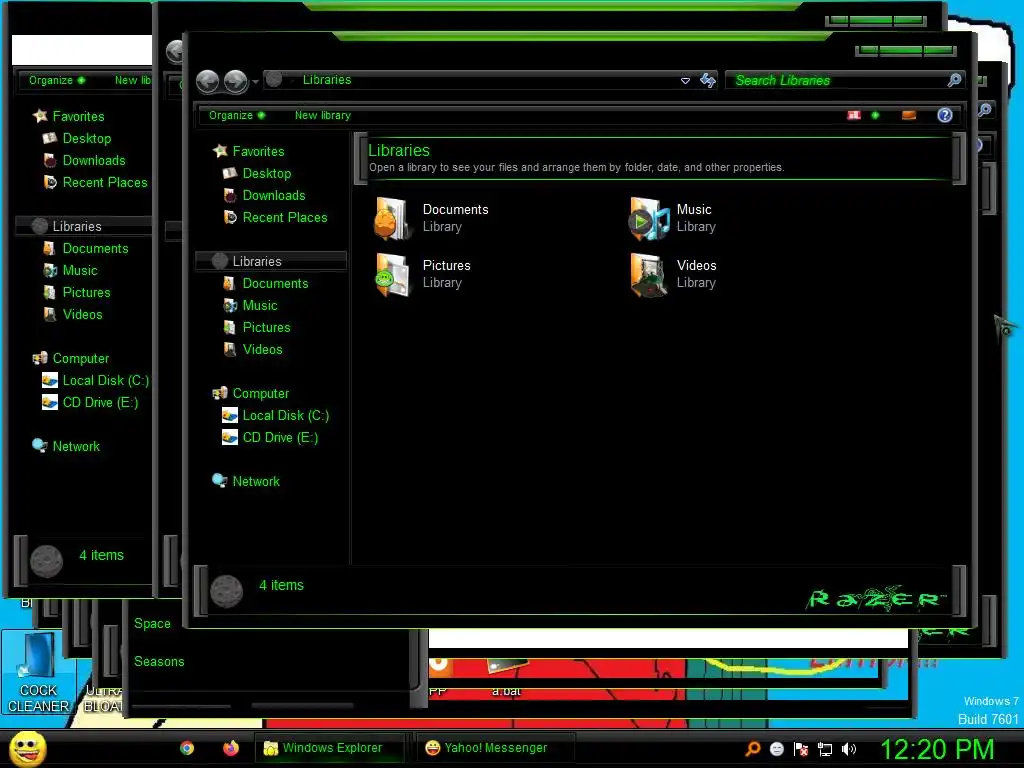Open Desktop in the back-left window's sidebar

tap(86, 138)
